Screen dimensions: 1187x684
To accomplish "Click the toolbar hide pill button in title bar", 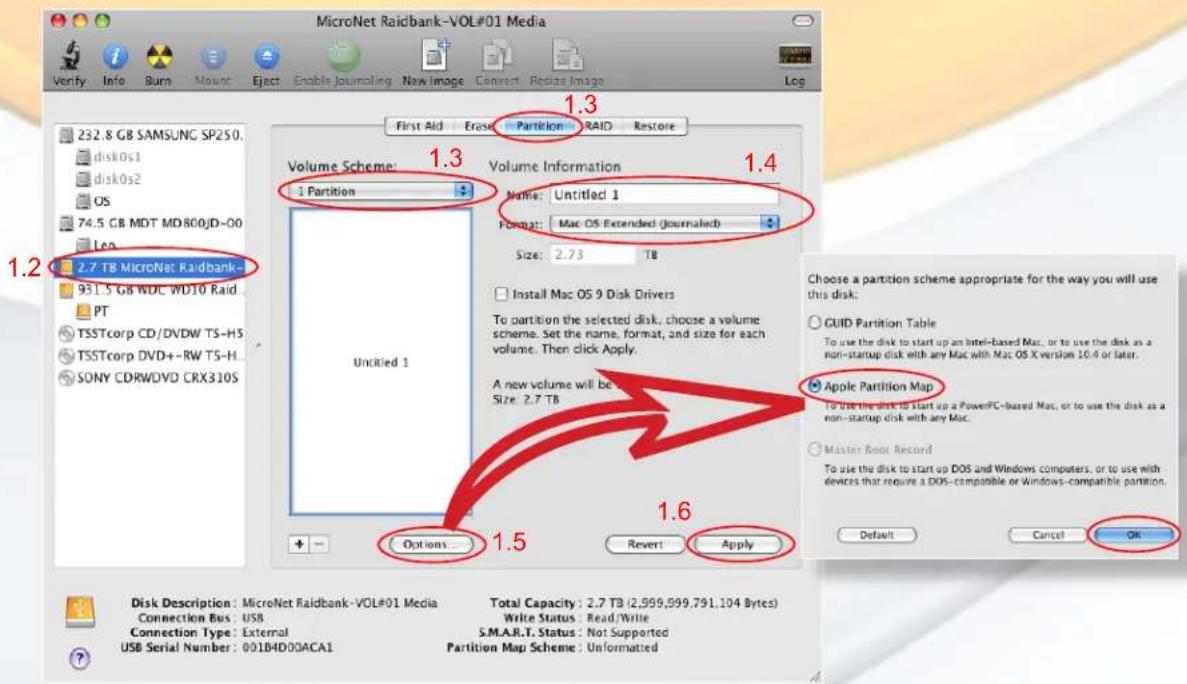I will (802, 20).
